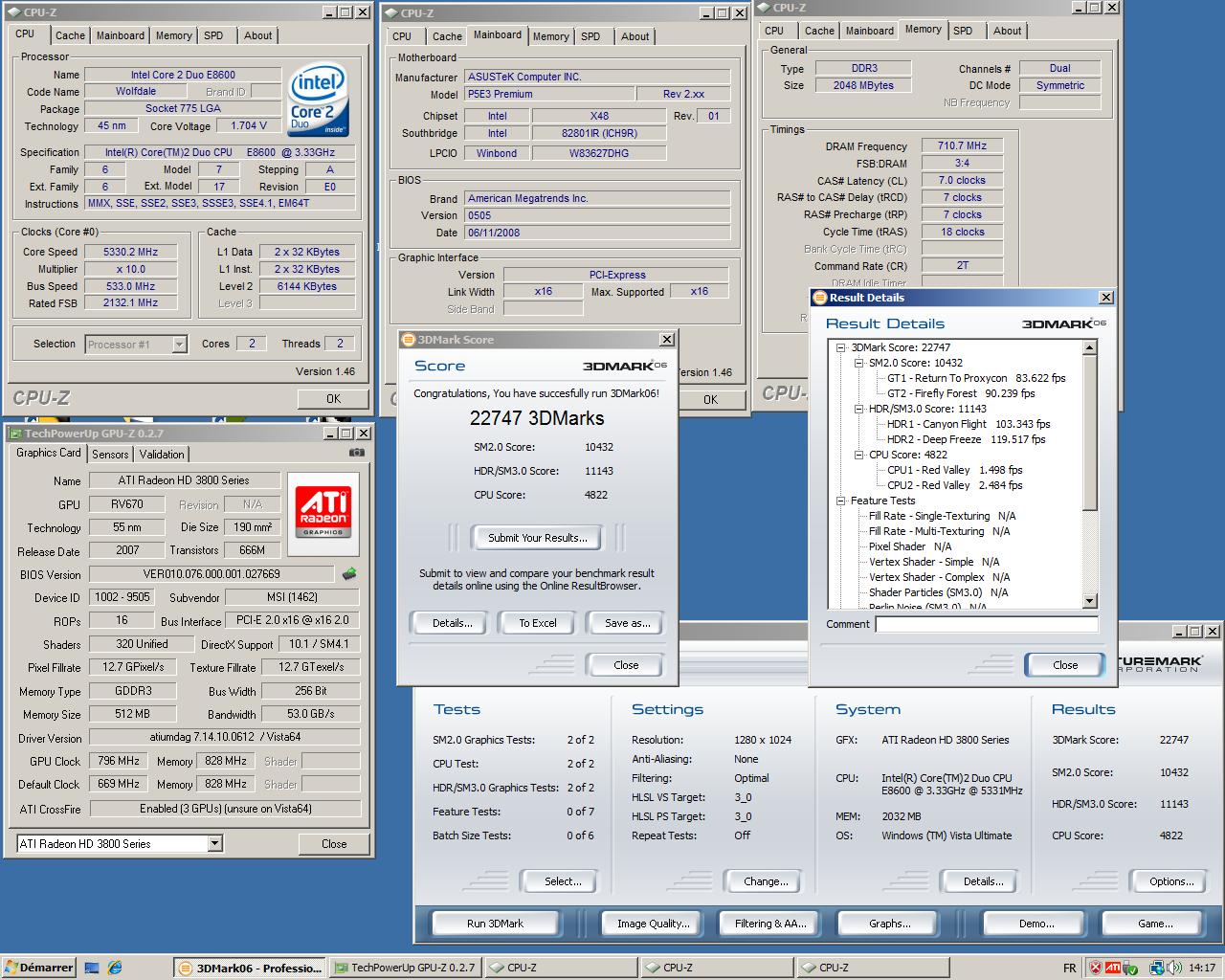Screen dimensions: 1225x980
Task: Click Details button under System
Action: tap(983, 881)
